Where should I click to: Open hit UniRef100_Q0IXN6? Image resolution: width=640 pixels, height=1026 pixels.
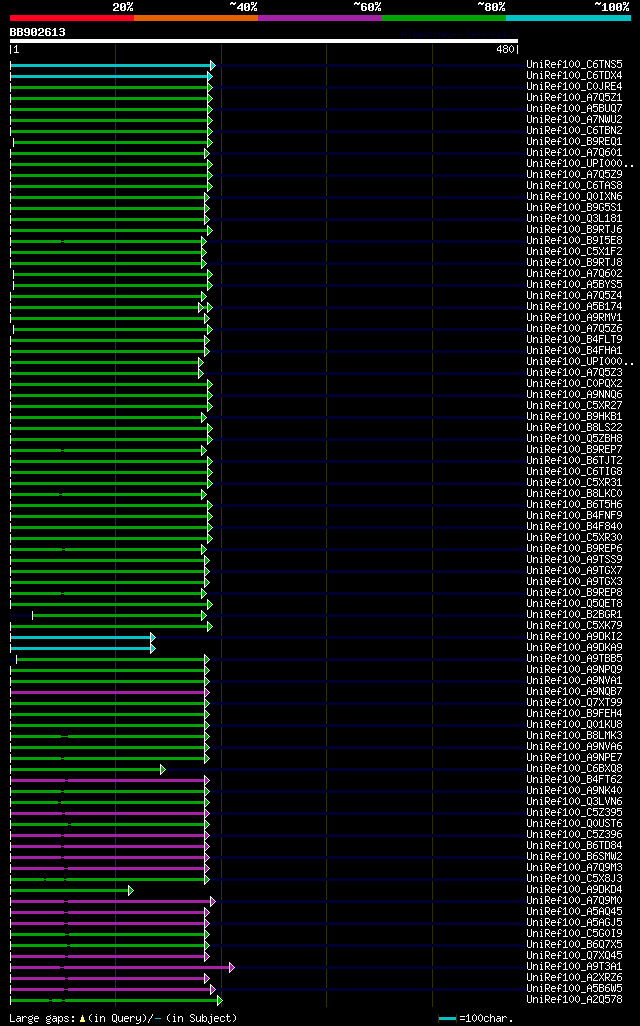click(575, 196)
